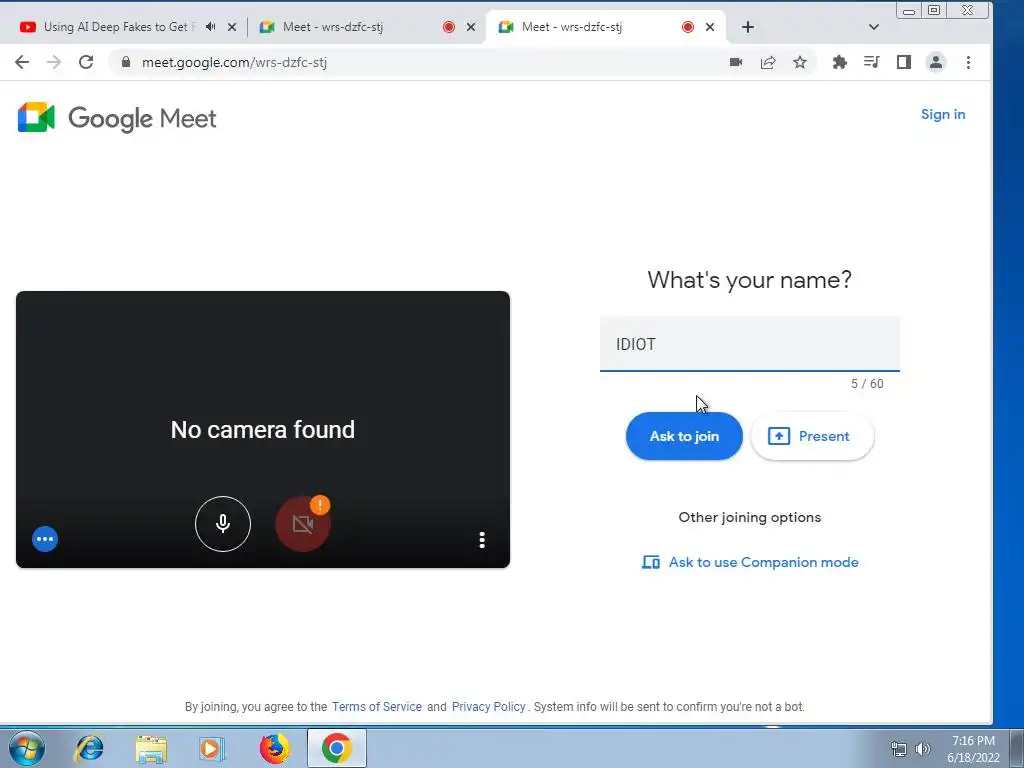The width and height of the screenshot is (1024, 768).
Task: Click the Present button
Action: (812, 436)
